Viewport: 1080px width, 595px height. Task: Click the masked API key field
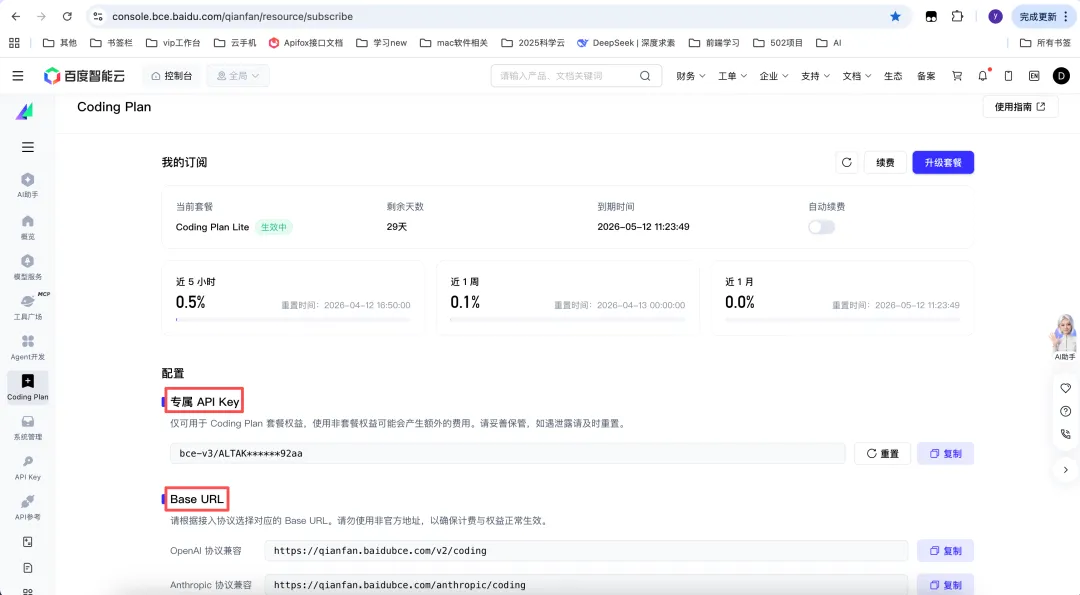(508, 453)
